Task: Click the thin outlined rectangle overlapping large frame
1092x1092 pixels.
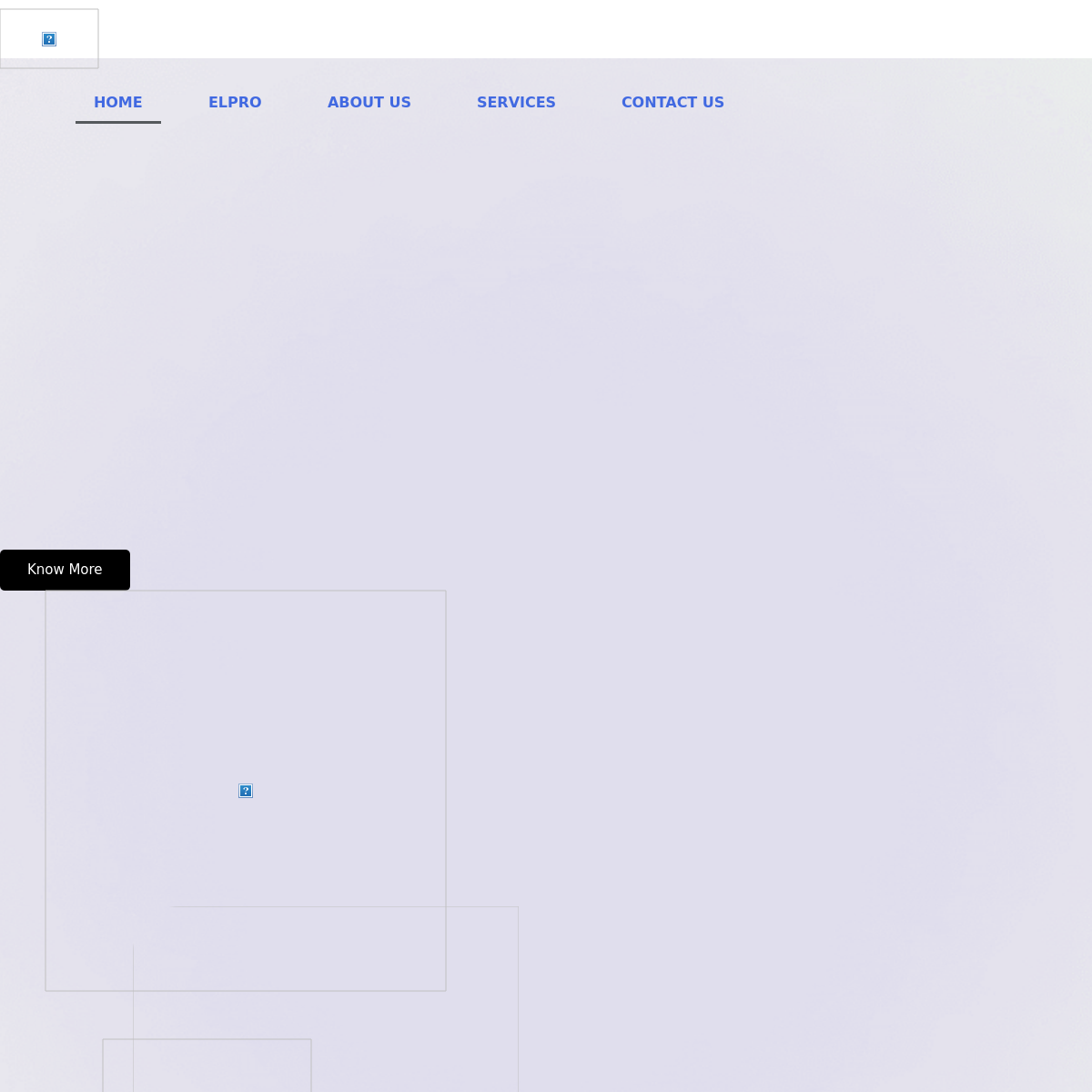Action: pos(482,1001)
